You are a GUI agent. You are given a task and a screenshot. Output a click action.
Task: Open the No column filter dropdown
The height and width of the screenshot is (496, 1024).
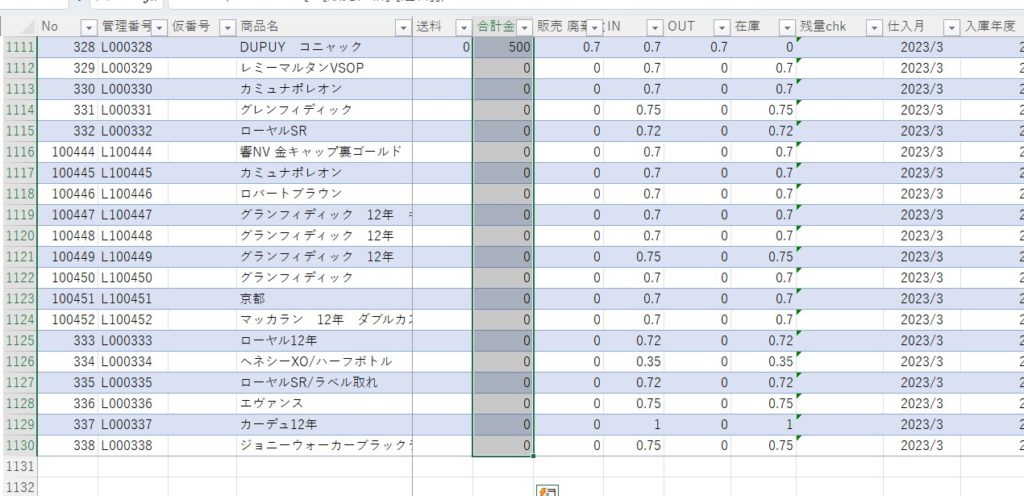[x=90, y=26]
